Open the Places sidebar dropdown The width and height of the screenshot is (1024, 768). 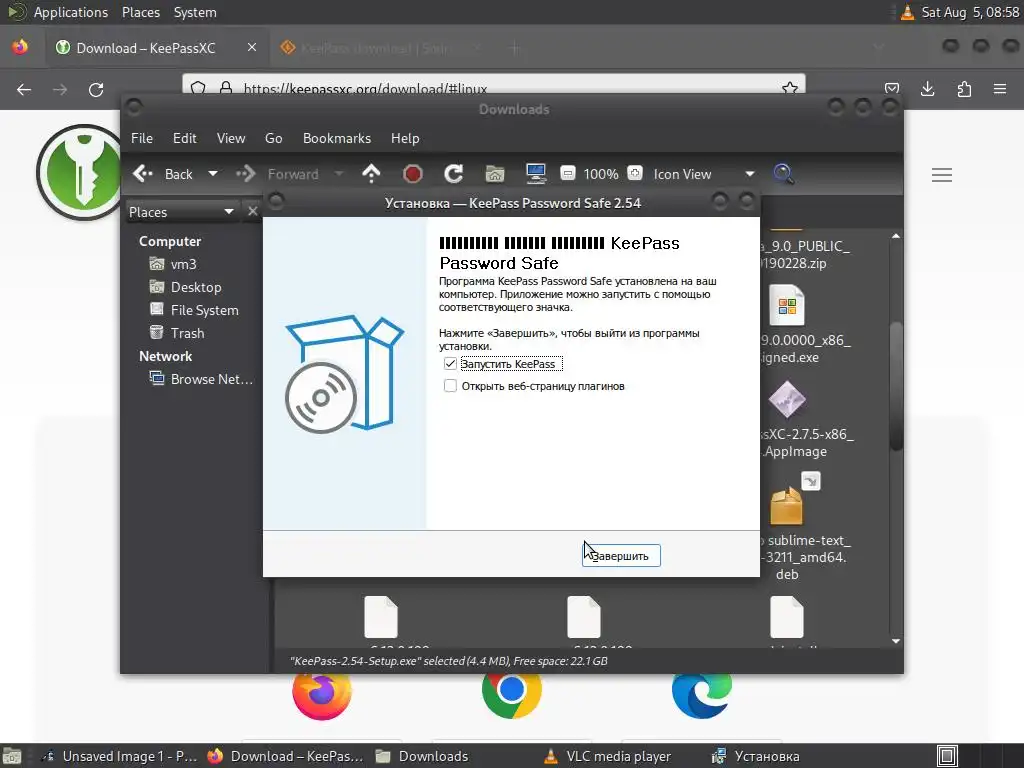click(x=181, y=212)
